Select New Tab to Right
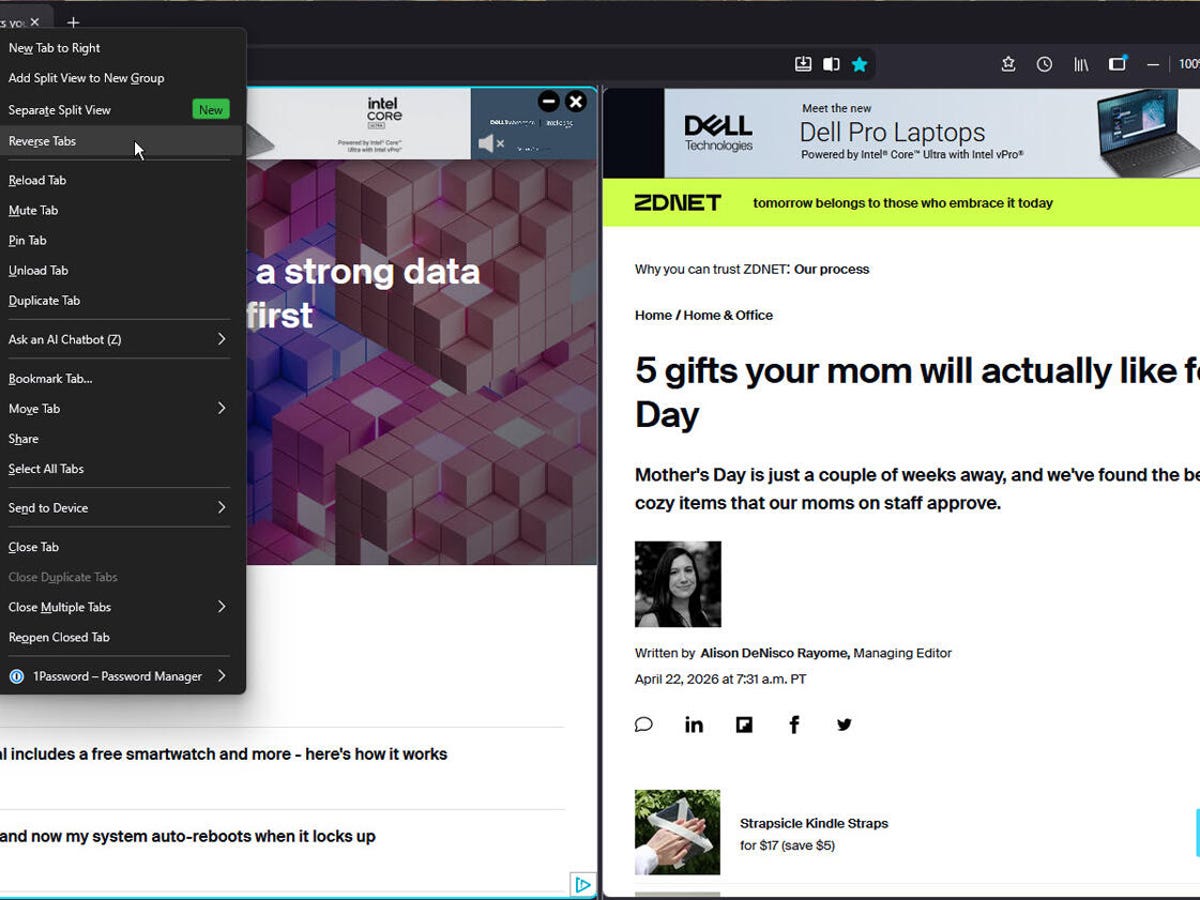 pyautogui.click(x=121, y=48)
